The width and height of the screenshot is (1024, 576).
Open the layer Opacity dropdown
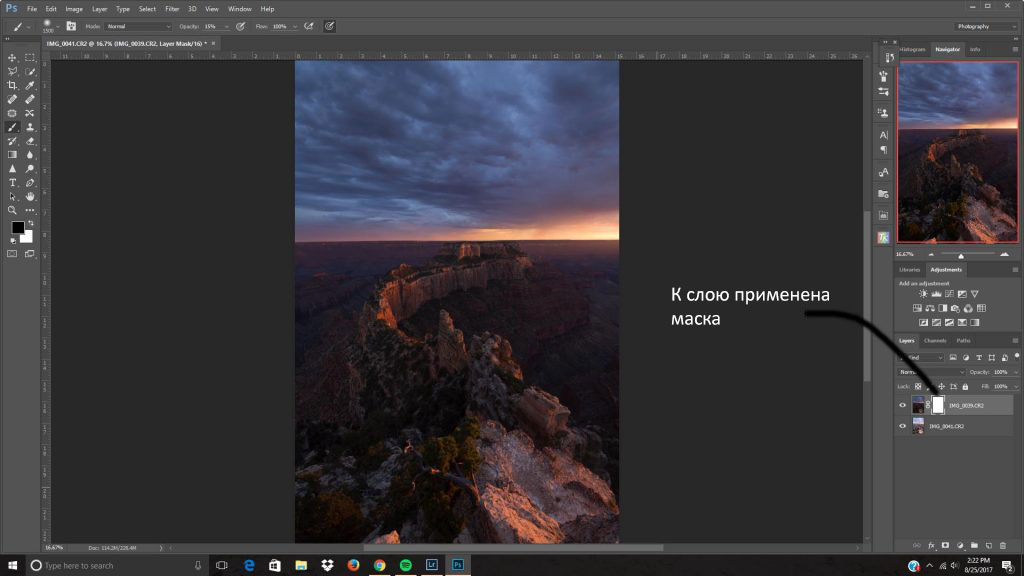[x=1016, y=372]
